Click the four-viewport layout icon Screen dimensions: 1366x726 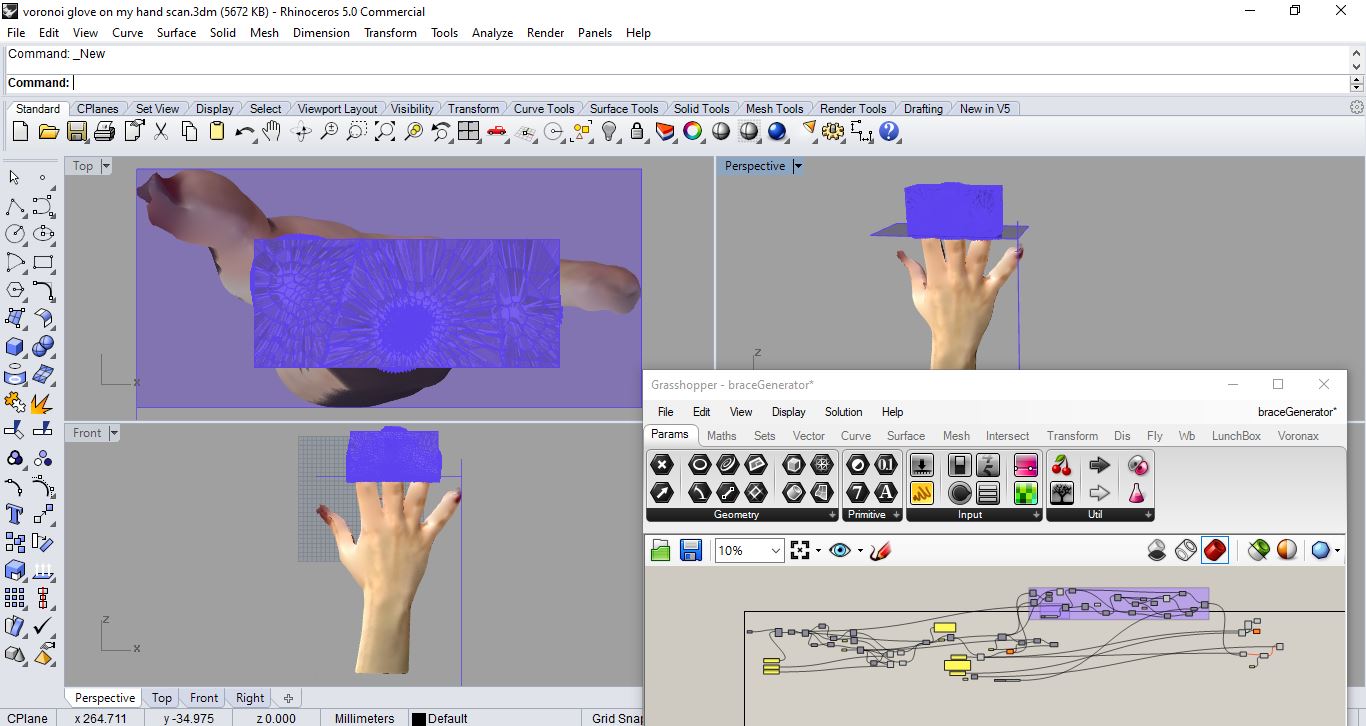tap(468, 131)
